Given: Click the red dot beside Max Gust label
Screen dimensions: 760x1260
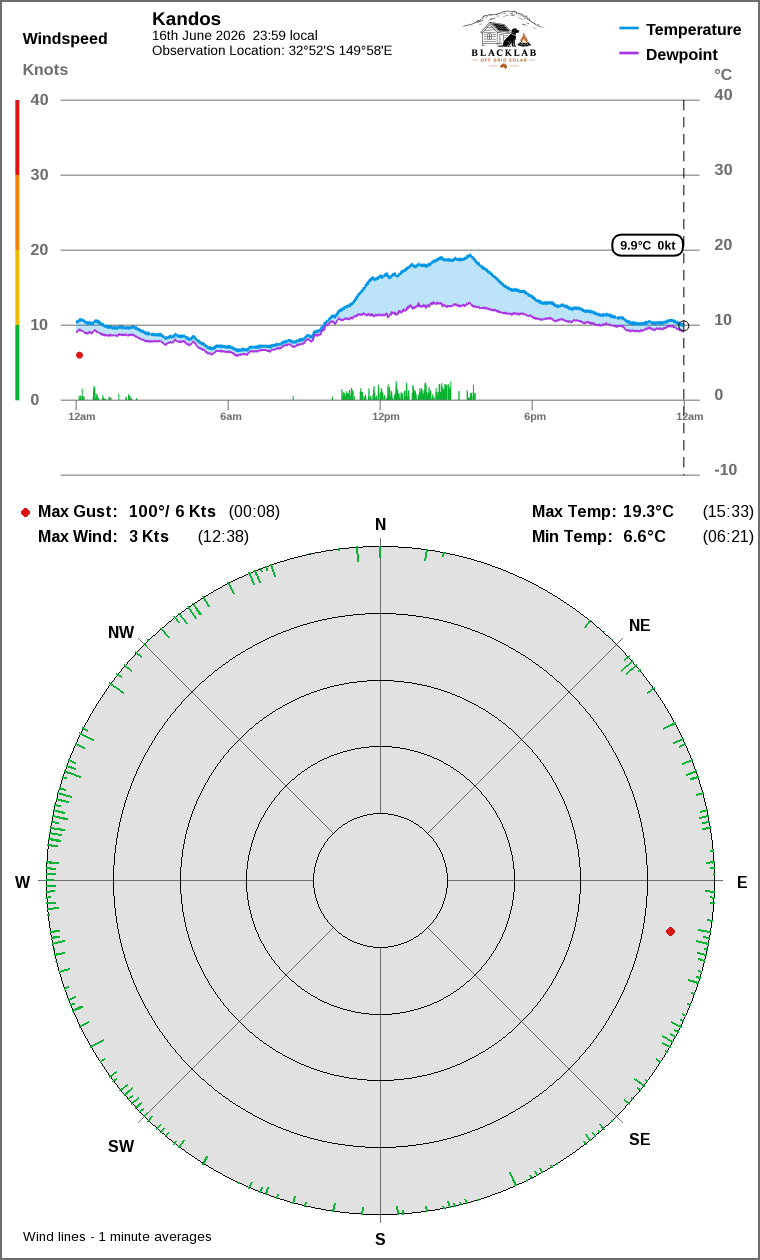Looking at the screenshot, I should click(x=25, y=512).
